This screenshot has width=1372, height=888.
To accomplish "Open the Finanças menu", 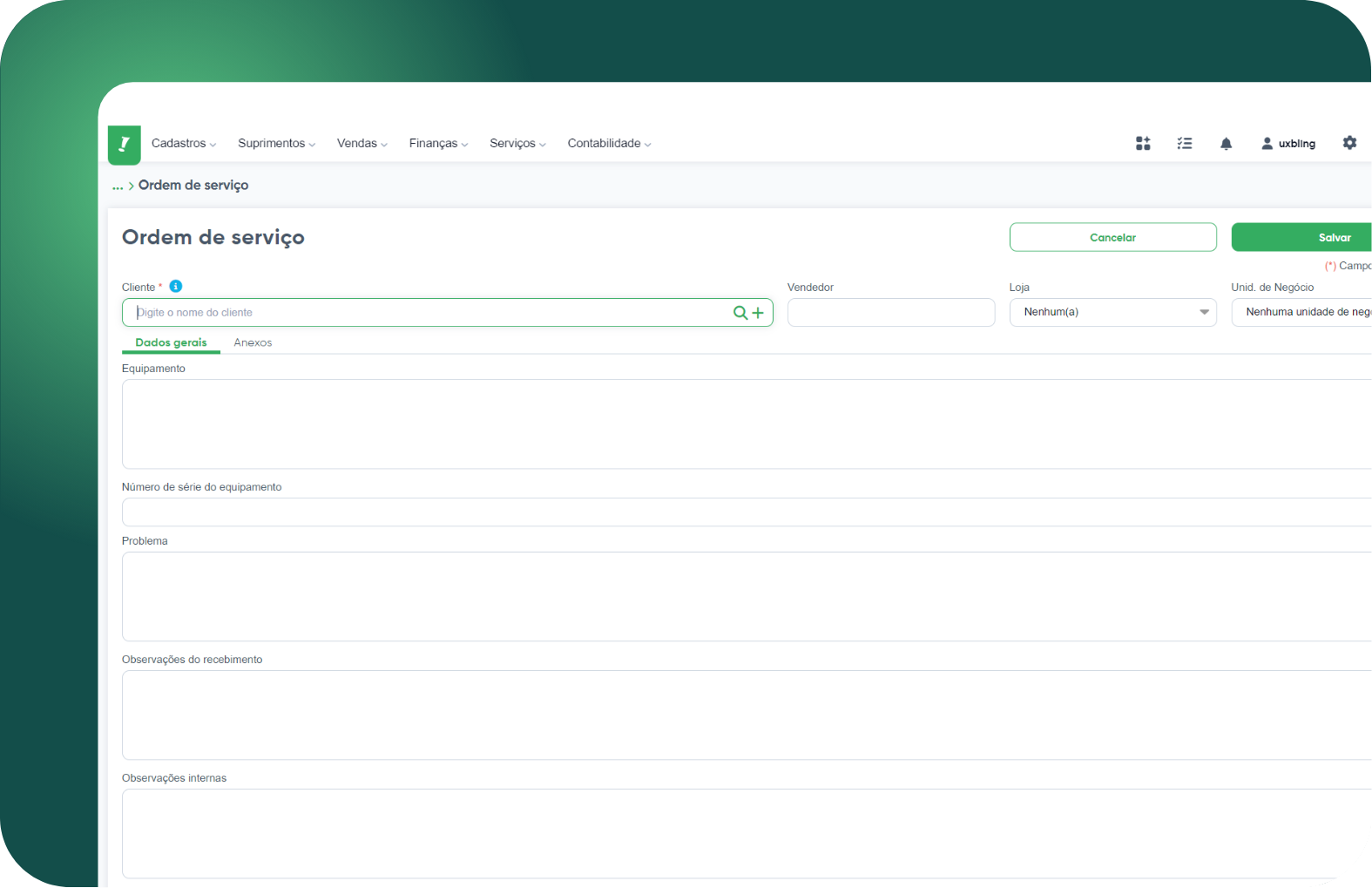I will coord(438,144).
